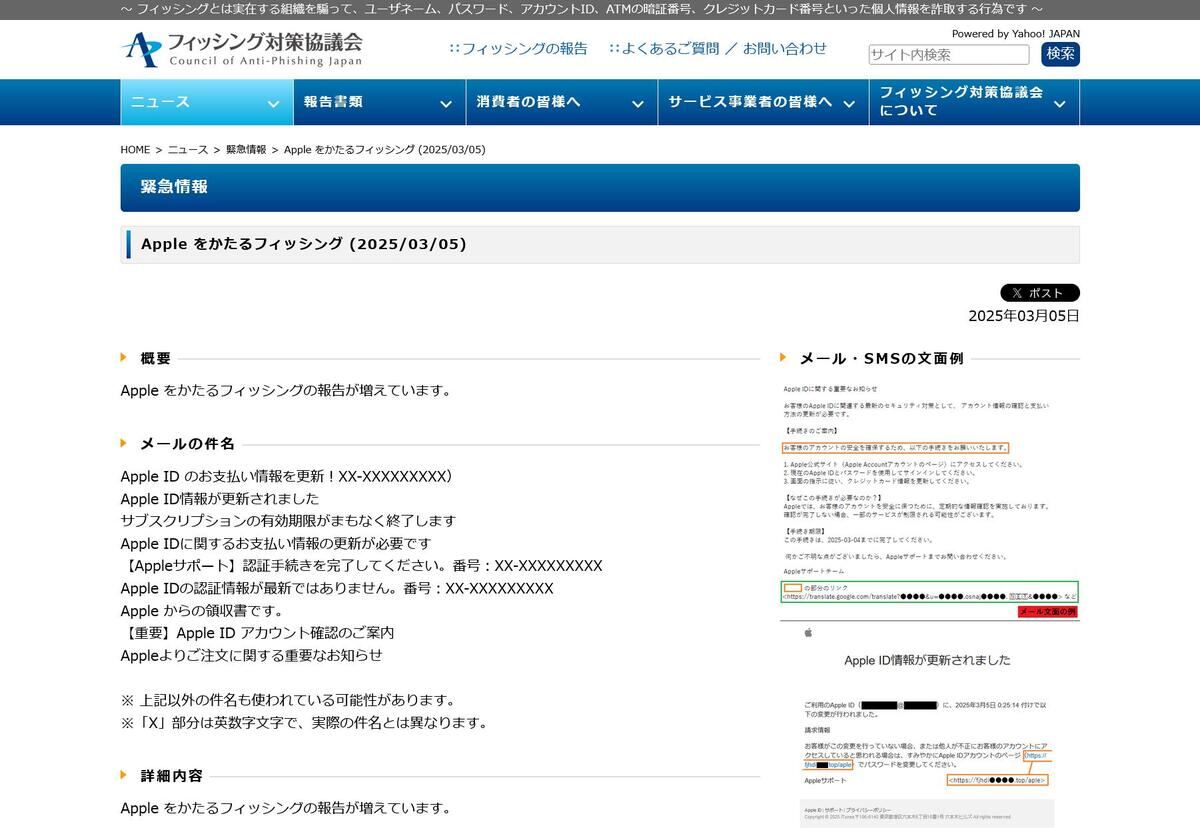Click the note ※ 上記以外の件名も使われている可能性があります。
Viewport: 1200px width, 828px height.
pyautogui.click(x=288, y=700)
